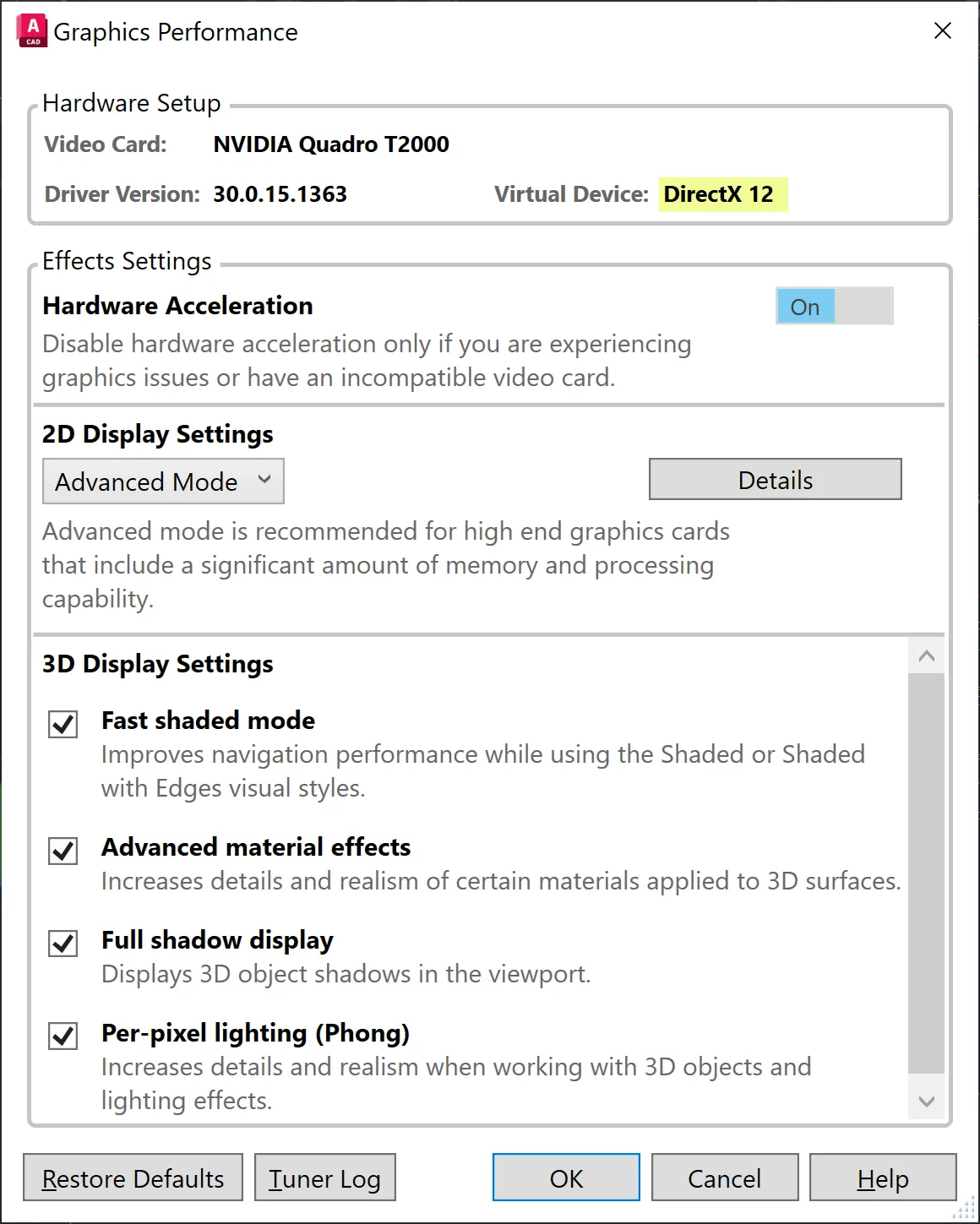980x1224 pixels.
Task: Open the 2D Display Settings mode dropdown
Action: [163, 481]
